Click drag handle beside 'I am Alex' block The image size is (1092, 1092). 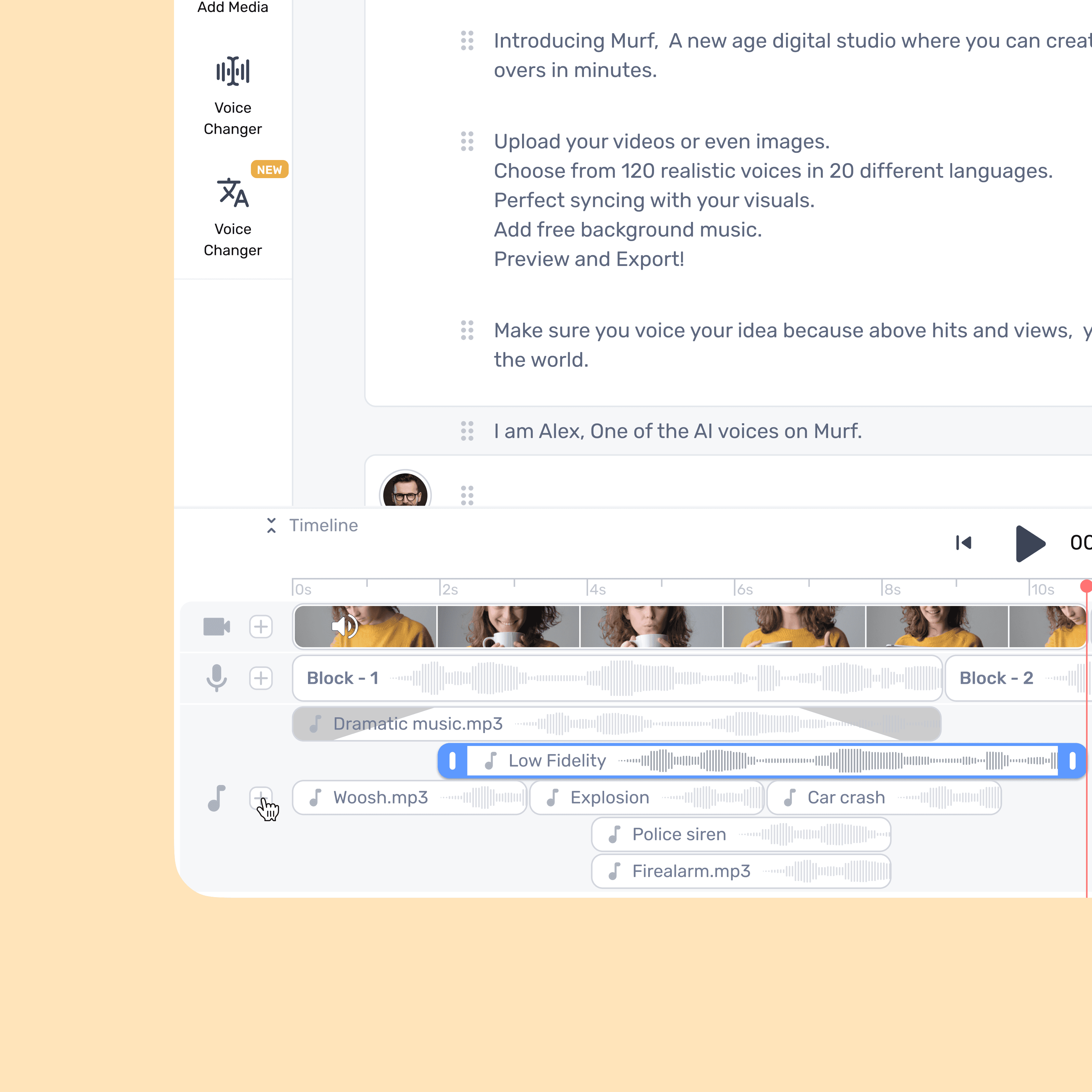coord(467,431)
